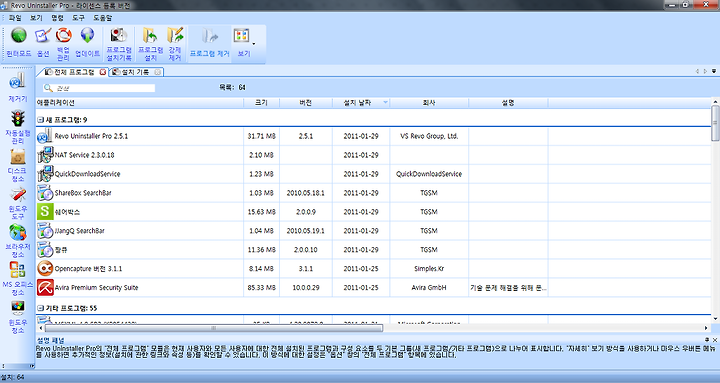The width and height of the screenshot is (720, 383).
Task: Open Windows Tools sidebar icon
Action: point(18,195)
